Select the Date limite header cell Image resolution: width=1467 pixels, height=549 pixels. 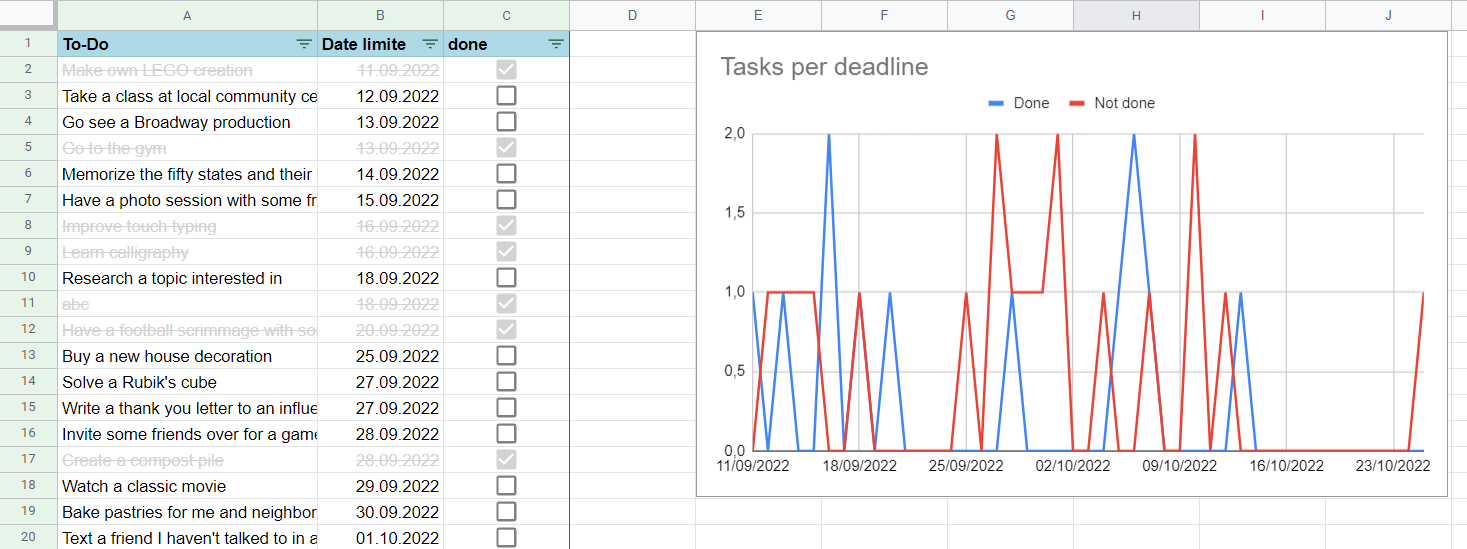click(x=381, y=44)
